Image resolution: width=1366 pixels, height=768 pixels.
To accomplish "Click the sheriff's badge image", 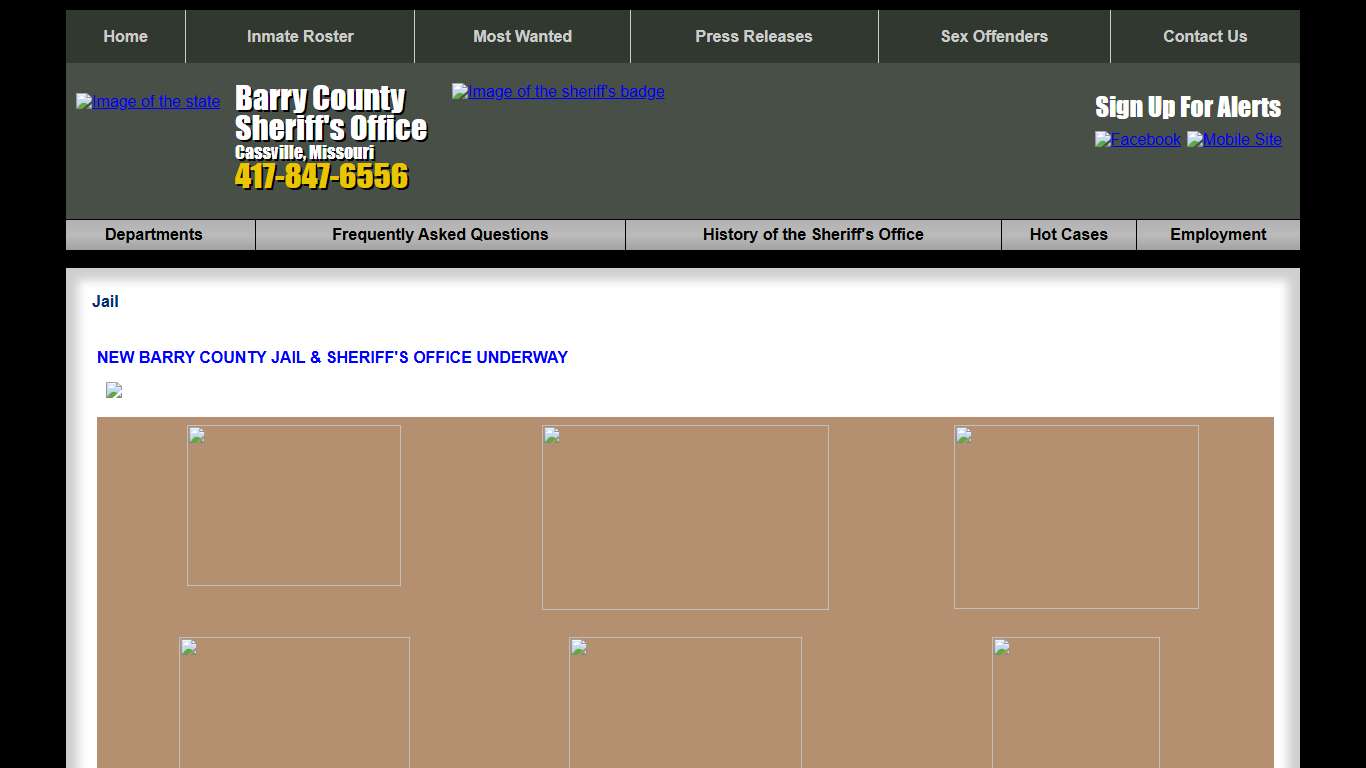I will click(558, 91).
